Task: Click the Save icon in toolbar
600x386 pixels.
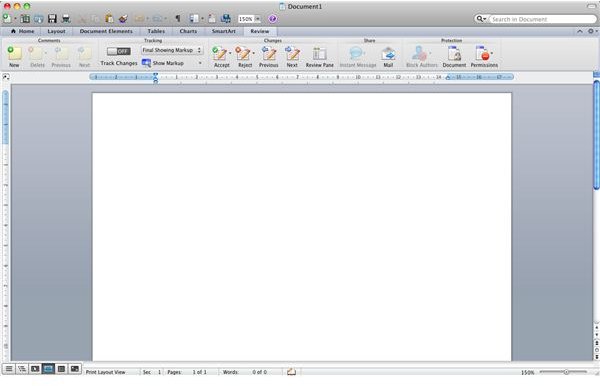Action: tap(52, 19)
